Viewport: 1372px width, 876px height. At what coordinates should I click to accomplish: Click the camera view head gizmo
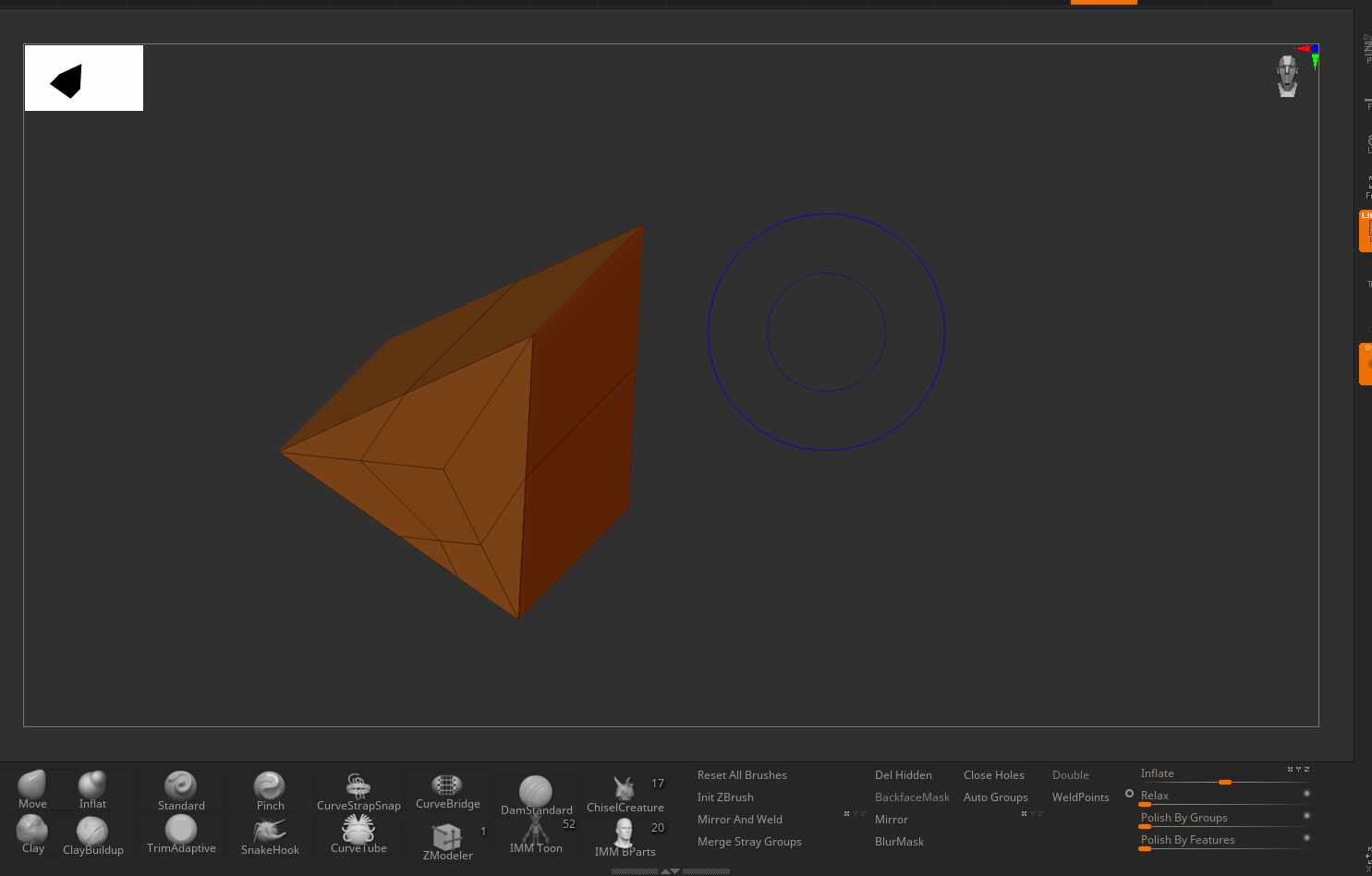pos(1287,76)
